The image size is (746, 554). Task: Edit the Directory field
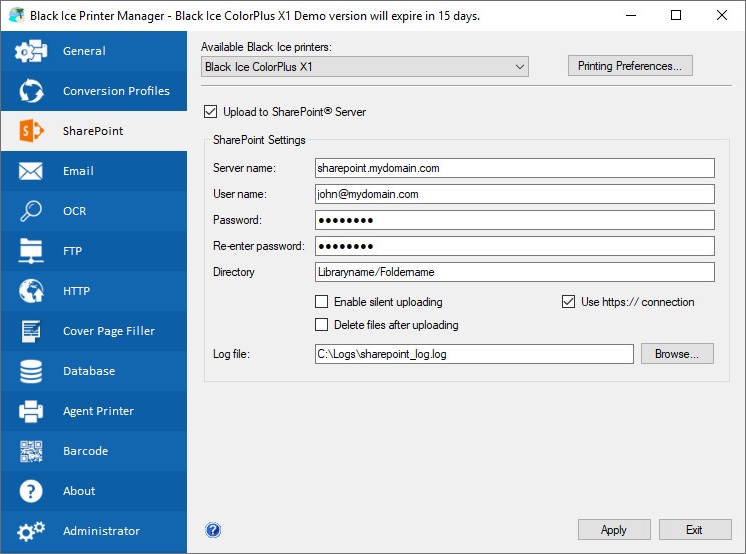pyautogui.click(x=514, y=272)
